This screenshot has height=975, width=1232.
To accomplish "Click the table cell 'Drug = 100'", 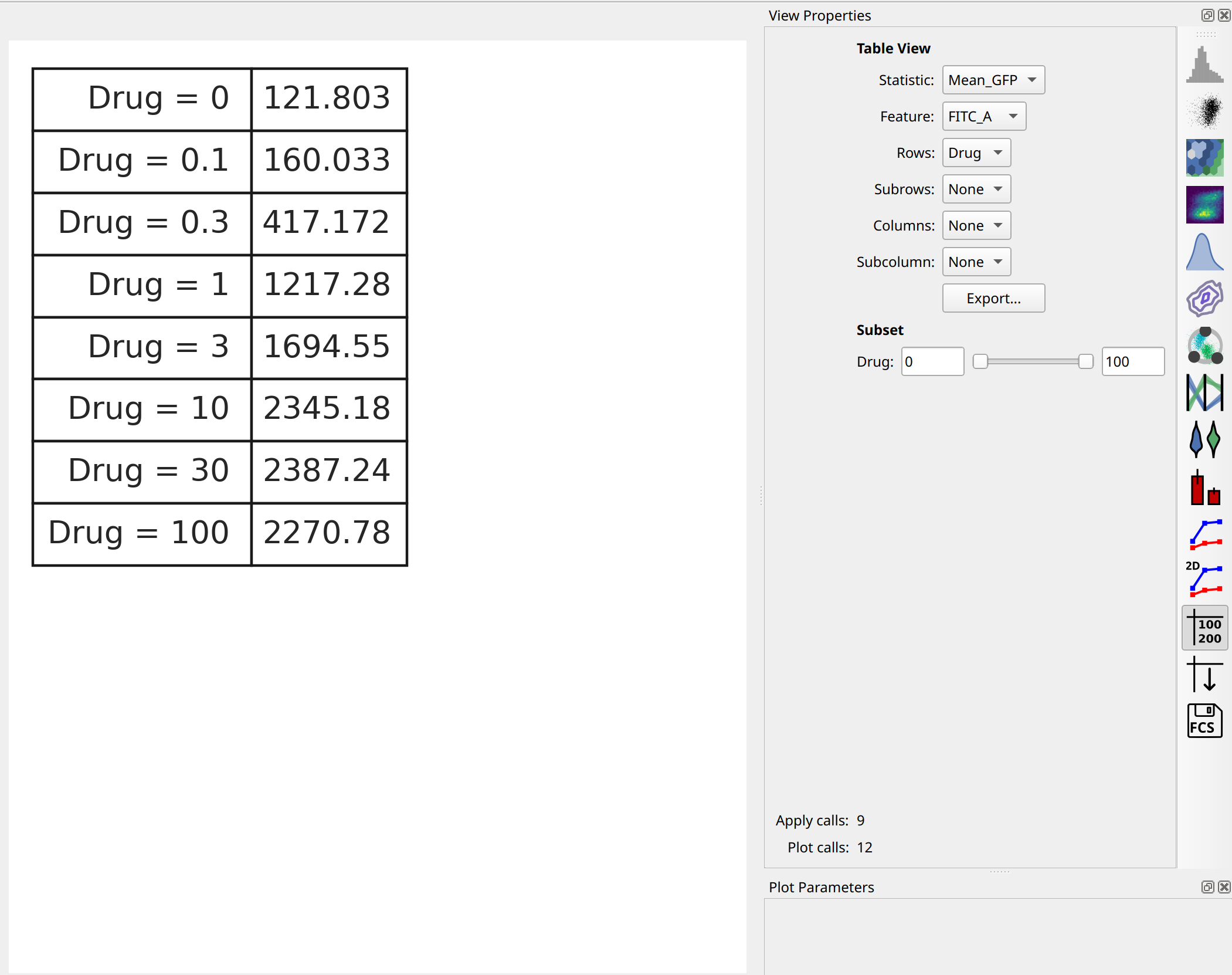I will (142, 534).
